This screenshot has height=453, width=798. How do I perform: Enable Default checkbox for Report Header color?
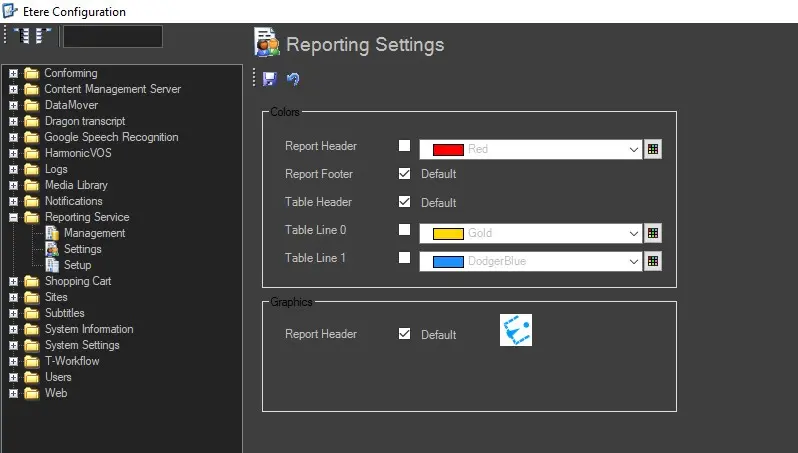pos(404,146)
